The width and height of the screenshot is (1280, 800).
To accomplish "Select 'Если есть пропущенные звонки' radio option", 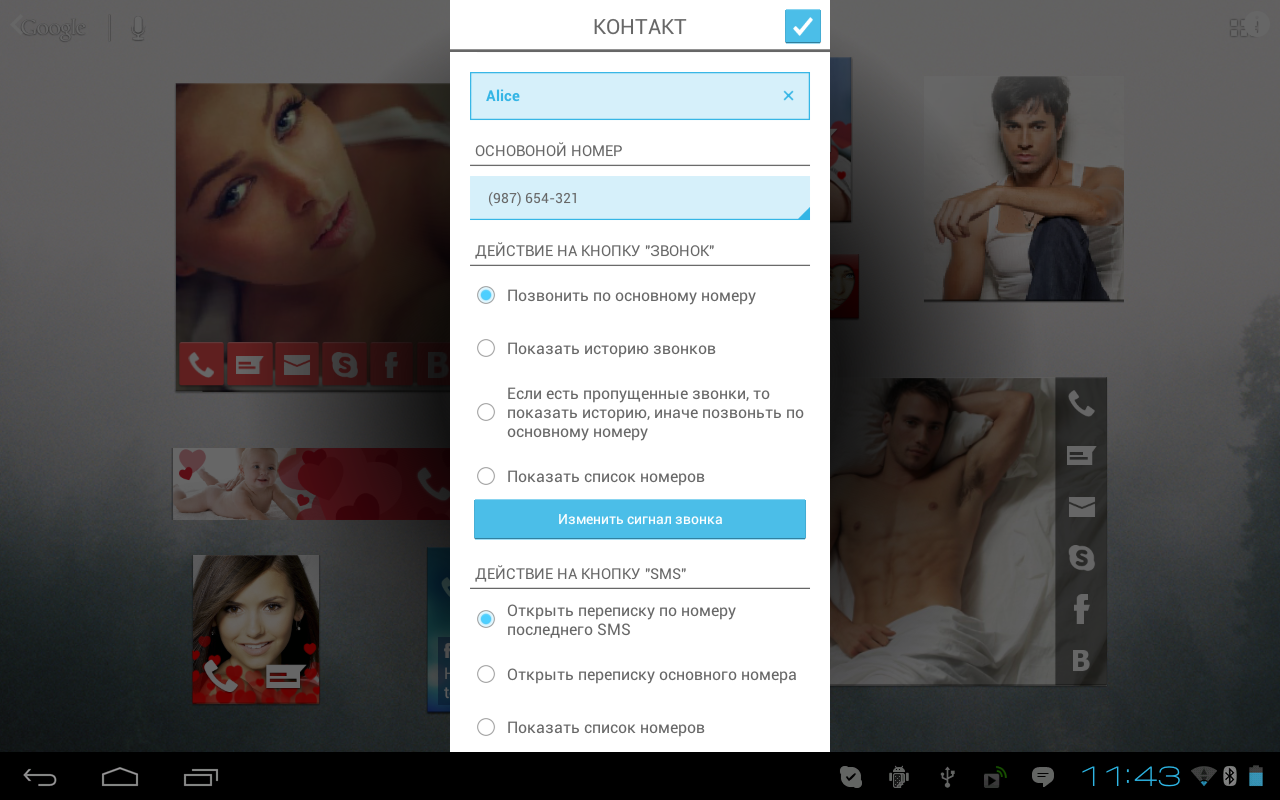I will (x=640, y=412).
